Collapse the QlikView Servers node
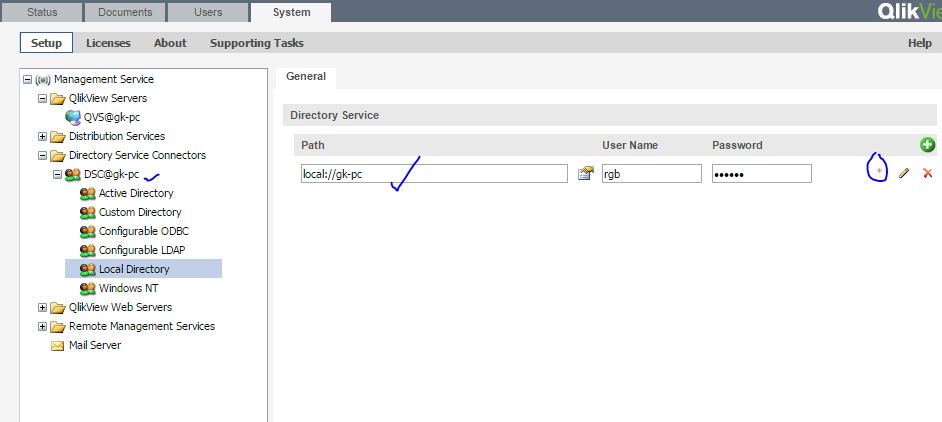942x422 pixels. 42,98
